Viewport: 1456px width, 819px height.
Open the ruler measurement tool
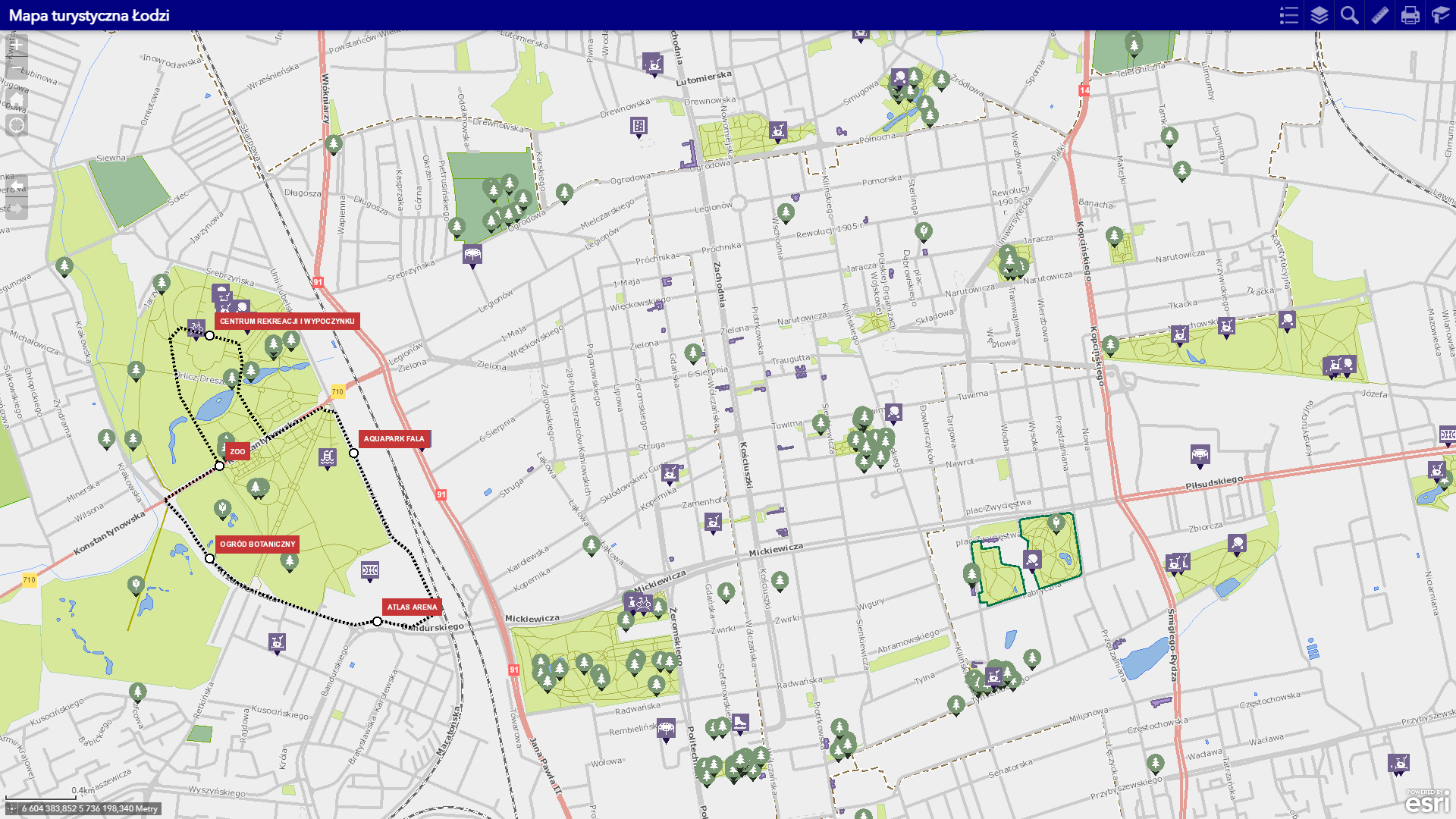[x=1380, y=15]
